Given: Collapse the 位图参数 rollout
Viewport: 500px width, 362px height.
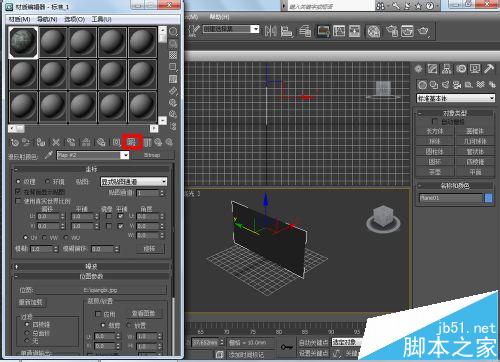Looking at the screenshot, I should (x=92, y=276).
